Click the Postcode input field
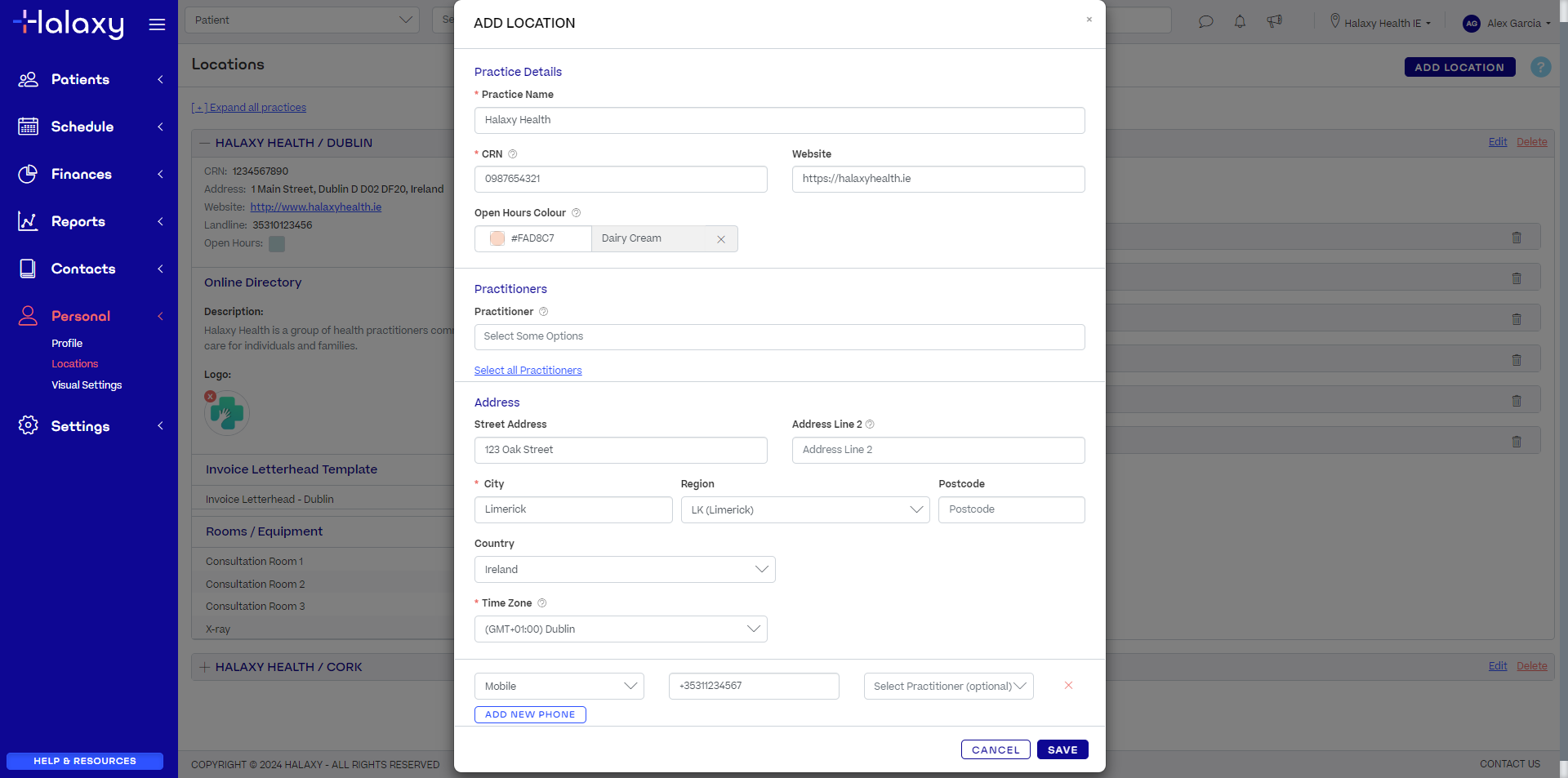 [x=1012, y=510]
